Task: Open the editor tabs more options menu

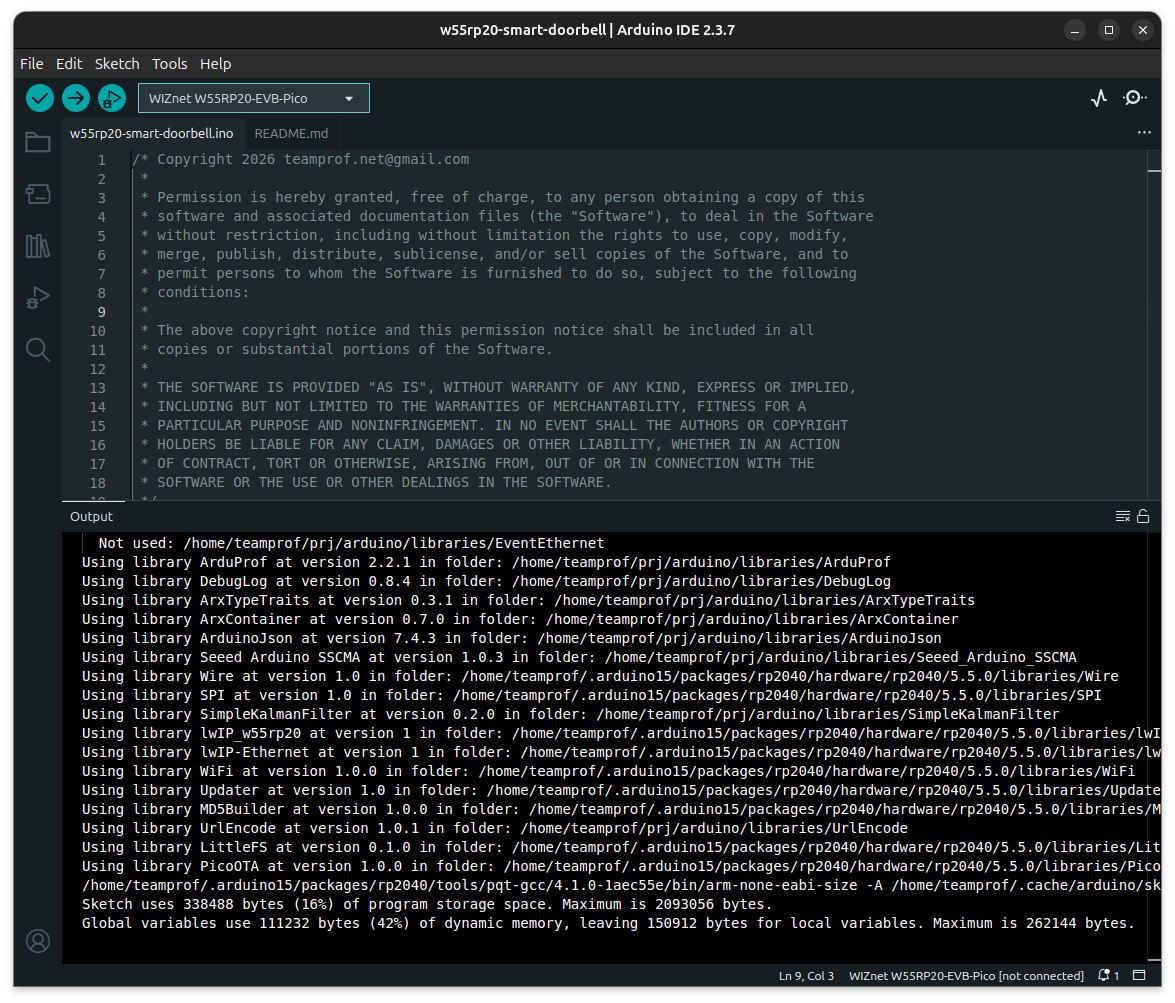Action: [1144, 133]
